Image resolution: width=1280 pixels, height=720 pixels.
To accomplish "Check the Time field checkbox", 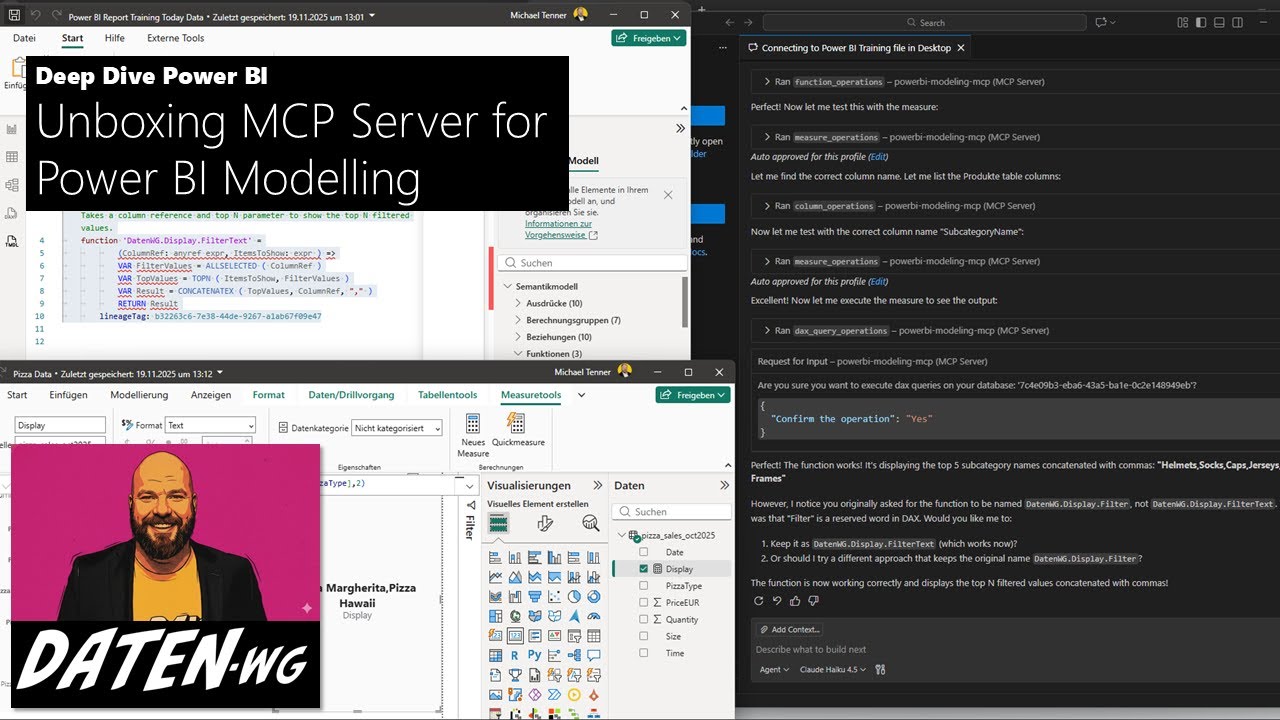I will pos(644,653).
